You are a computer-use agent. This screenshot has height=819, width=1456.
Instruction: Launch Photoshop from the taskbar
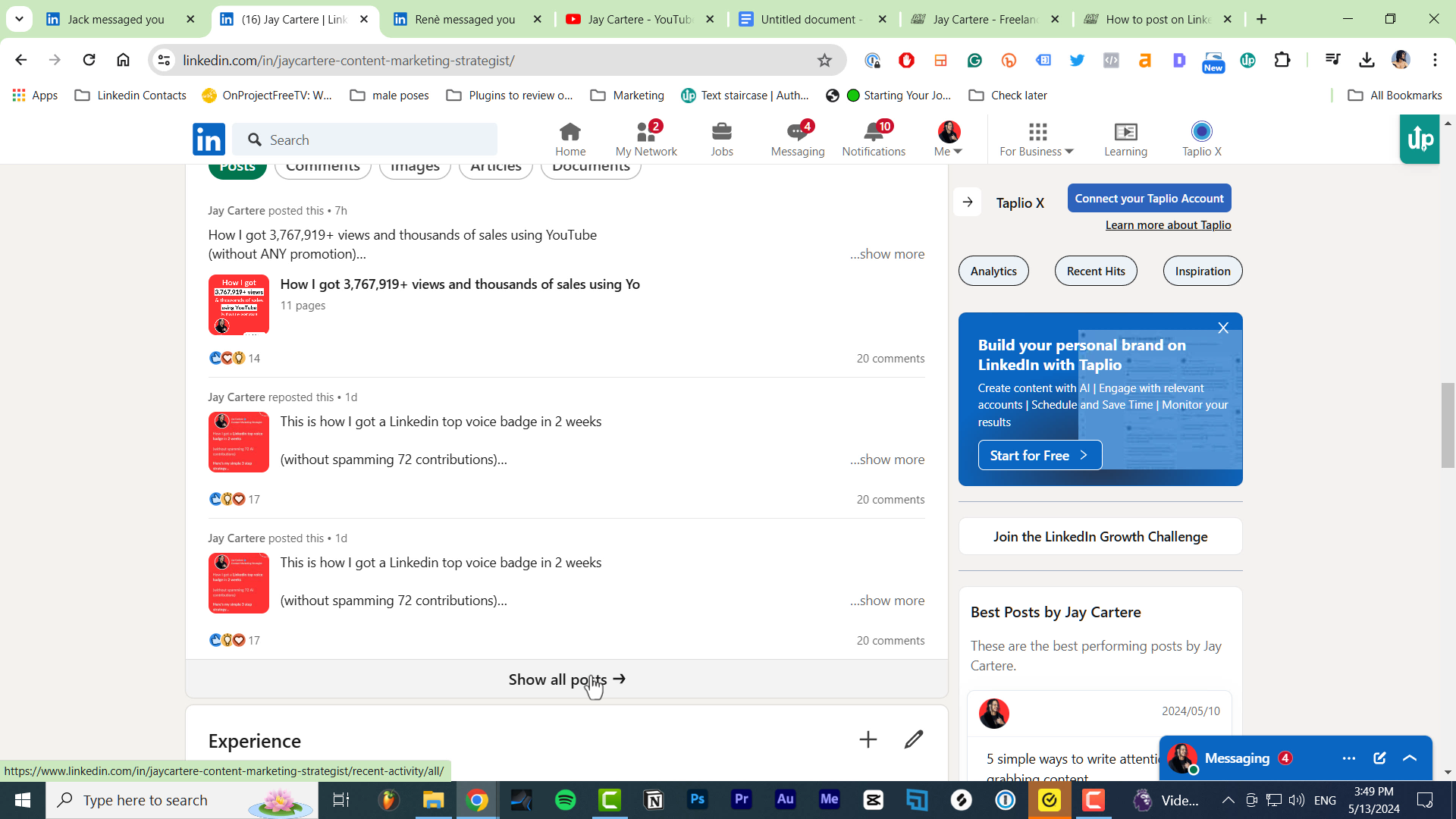(x=697, y=800)
